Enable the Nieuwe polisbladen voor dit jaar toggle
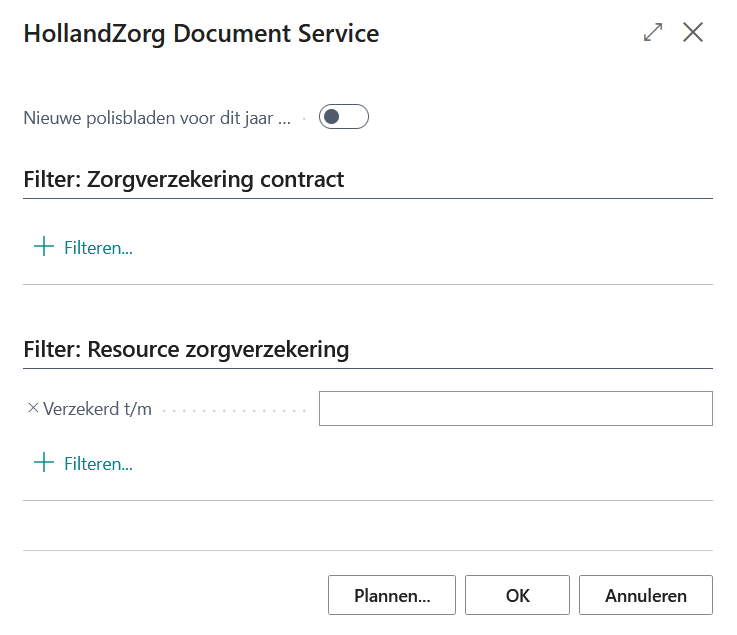The width and height of the screenshot is (737, 635). (x=344, y=117)
